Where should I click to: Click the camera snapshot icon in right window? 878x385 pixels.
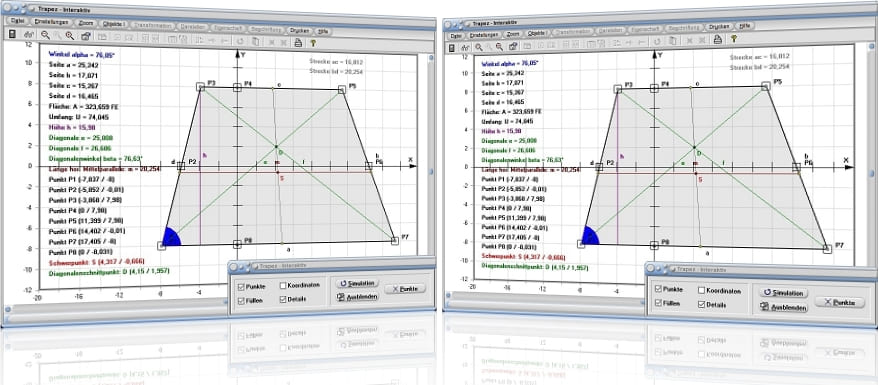(513, 46)
